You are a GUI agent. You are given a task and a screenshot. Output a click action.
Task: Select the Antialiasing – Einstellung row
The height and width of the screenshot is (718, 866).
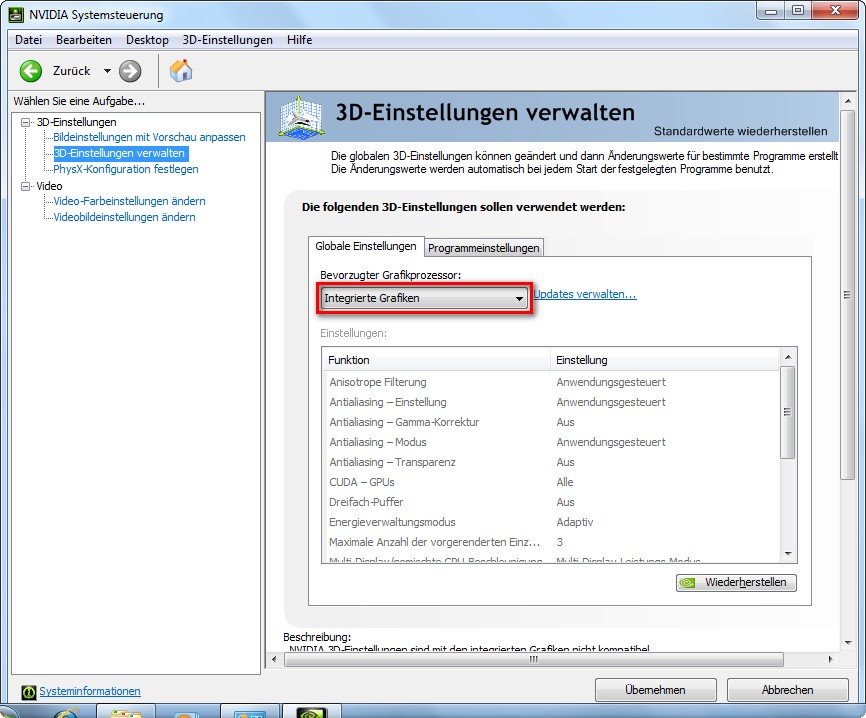pos(551,402)
